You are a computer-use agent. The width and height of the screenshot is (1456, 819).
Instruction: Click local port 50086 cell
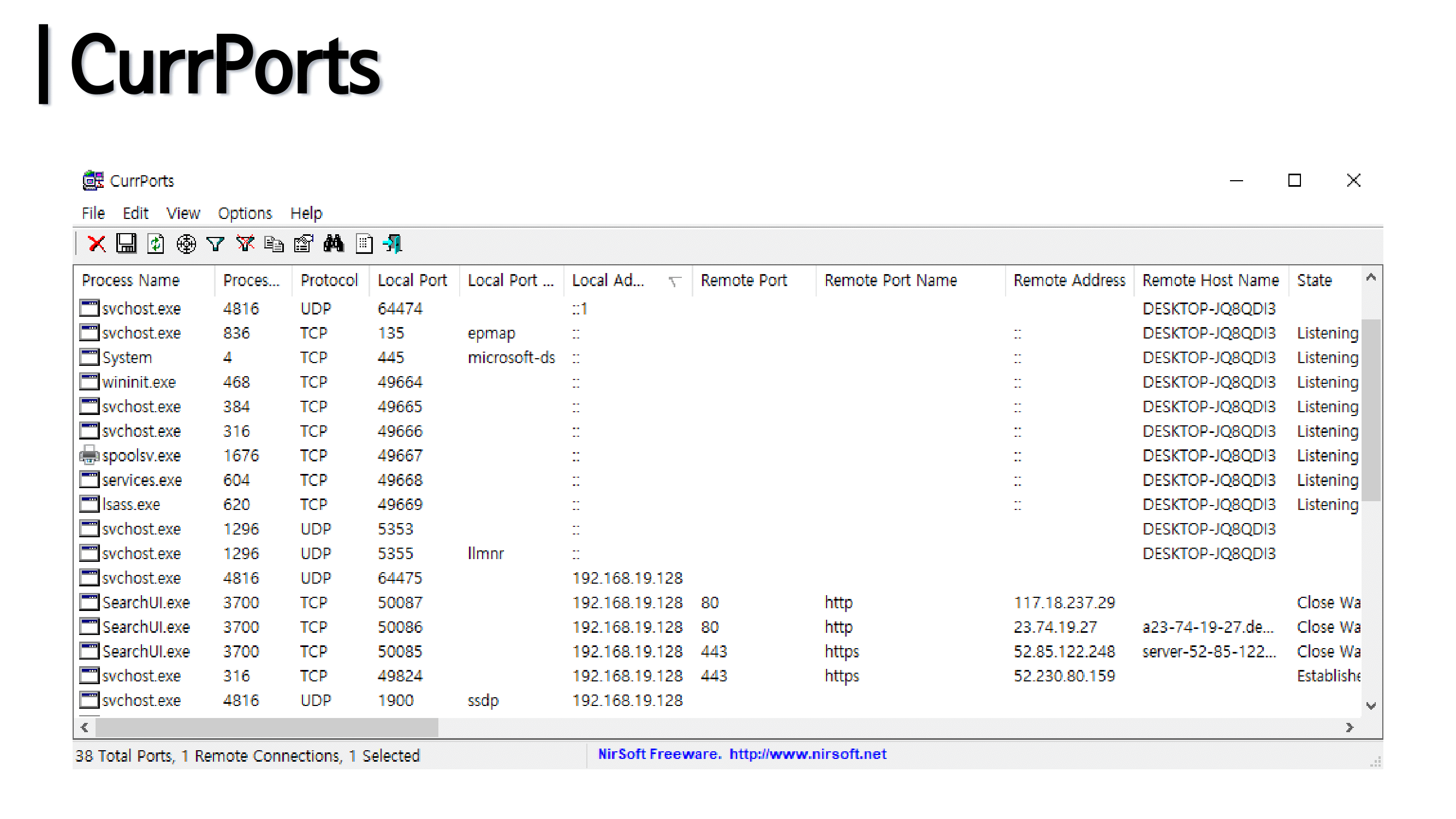(400, 627)
